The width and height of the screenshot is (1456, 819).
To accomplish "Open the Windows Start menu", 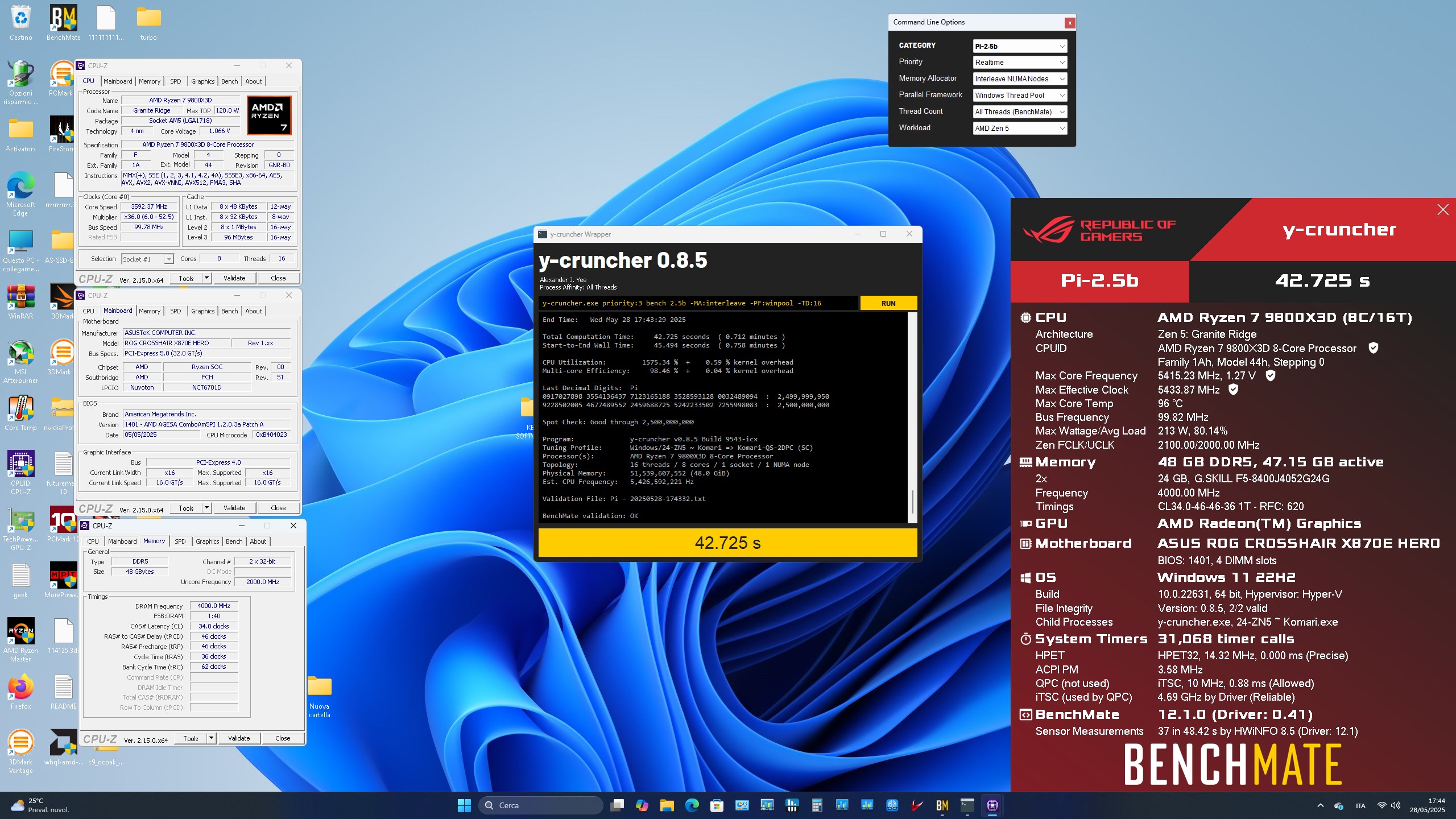I will (x=464, y=805).
